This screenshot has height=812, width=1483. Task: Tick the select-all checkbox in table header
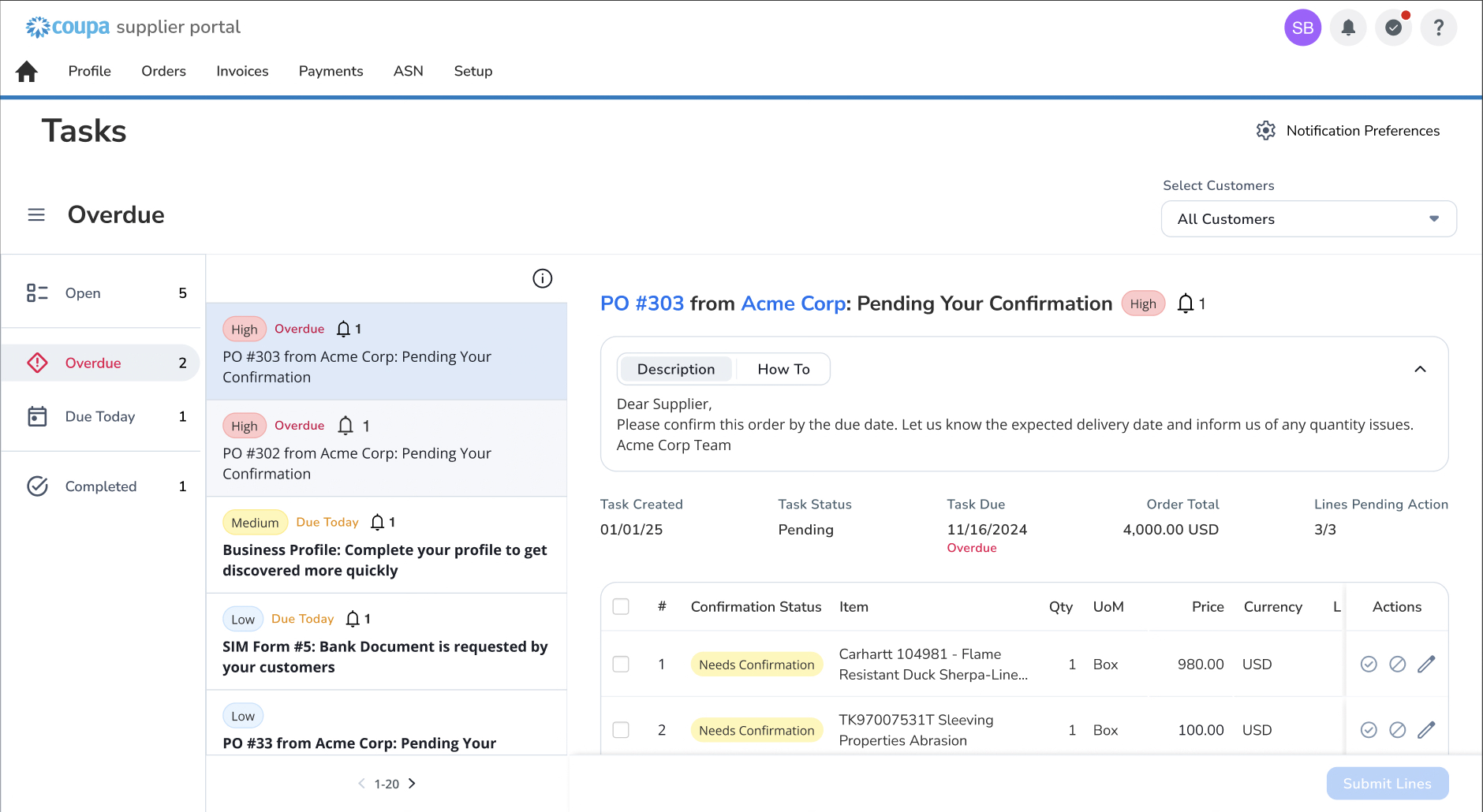point(621,607)
